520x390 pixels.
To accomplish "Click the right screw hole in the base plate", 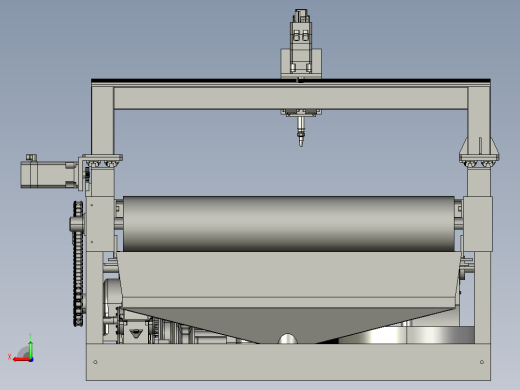I will click(x=482, y=362).
